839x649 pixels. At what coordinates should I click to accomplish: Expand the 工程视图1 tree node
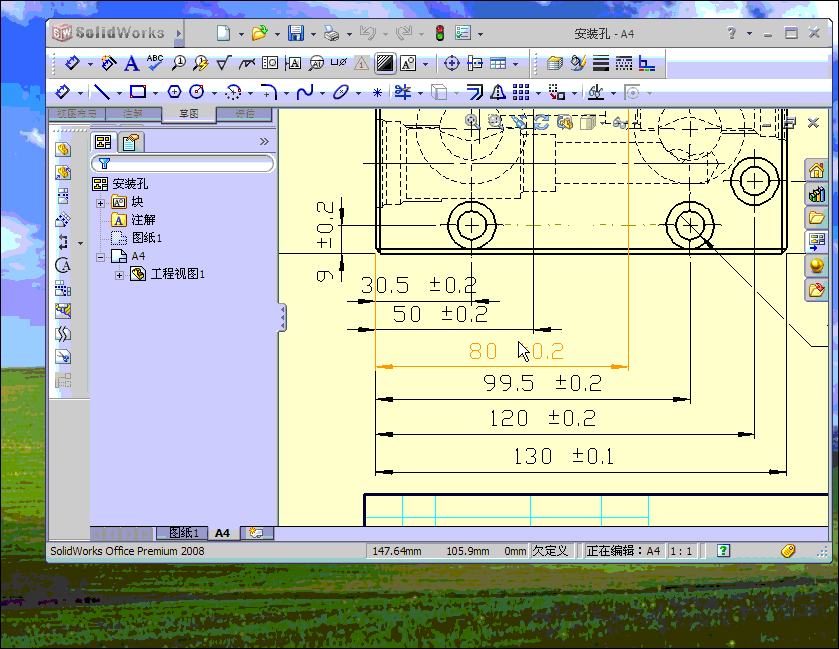tap(119, 275)
